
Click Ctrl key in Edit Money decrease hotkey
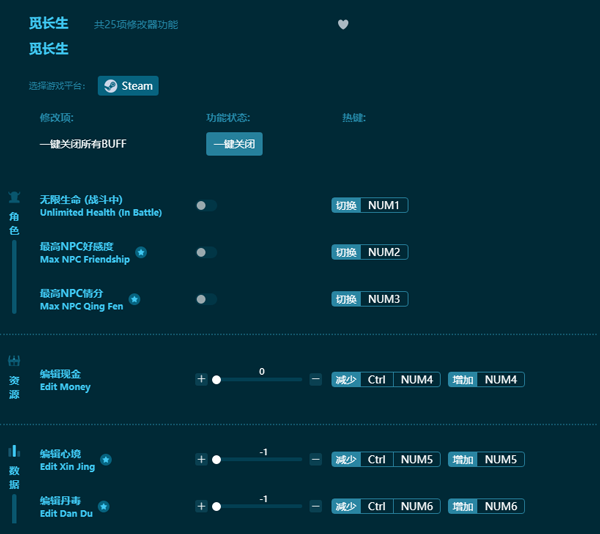coord(377,379)
